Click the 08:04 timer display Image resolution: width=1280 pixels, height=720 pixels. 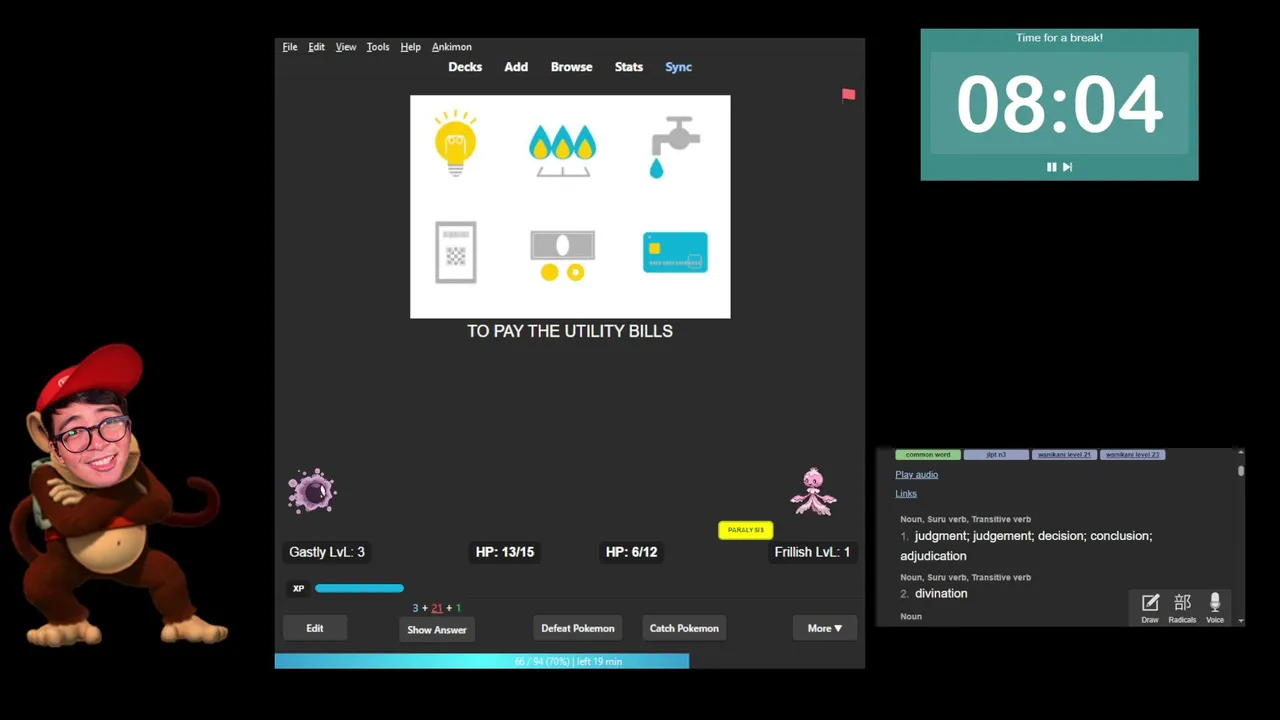tap(1059, 104)
